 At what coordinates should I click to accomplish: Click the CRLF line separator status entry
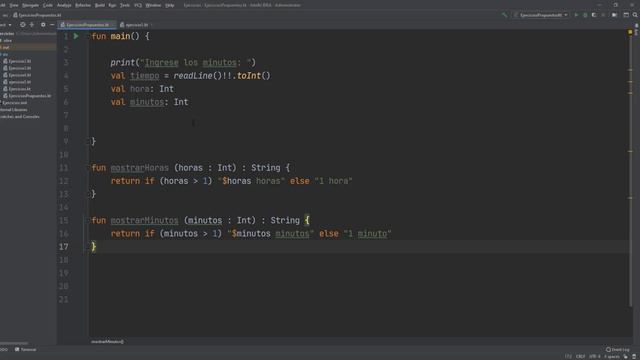pyautogui.click(x=580, y=356)
